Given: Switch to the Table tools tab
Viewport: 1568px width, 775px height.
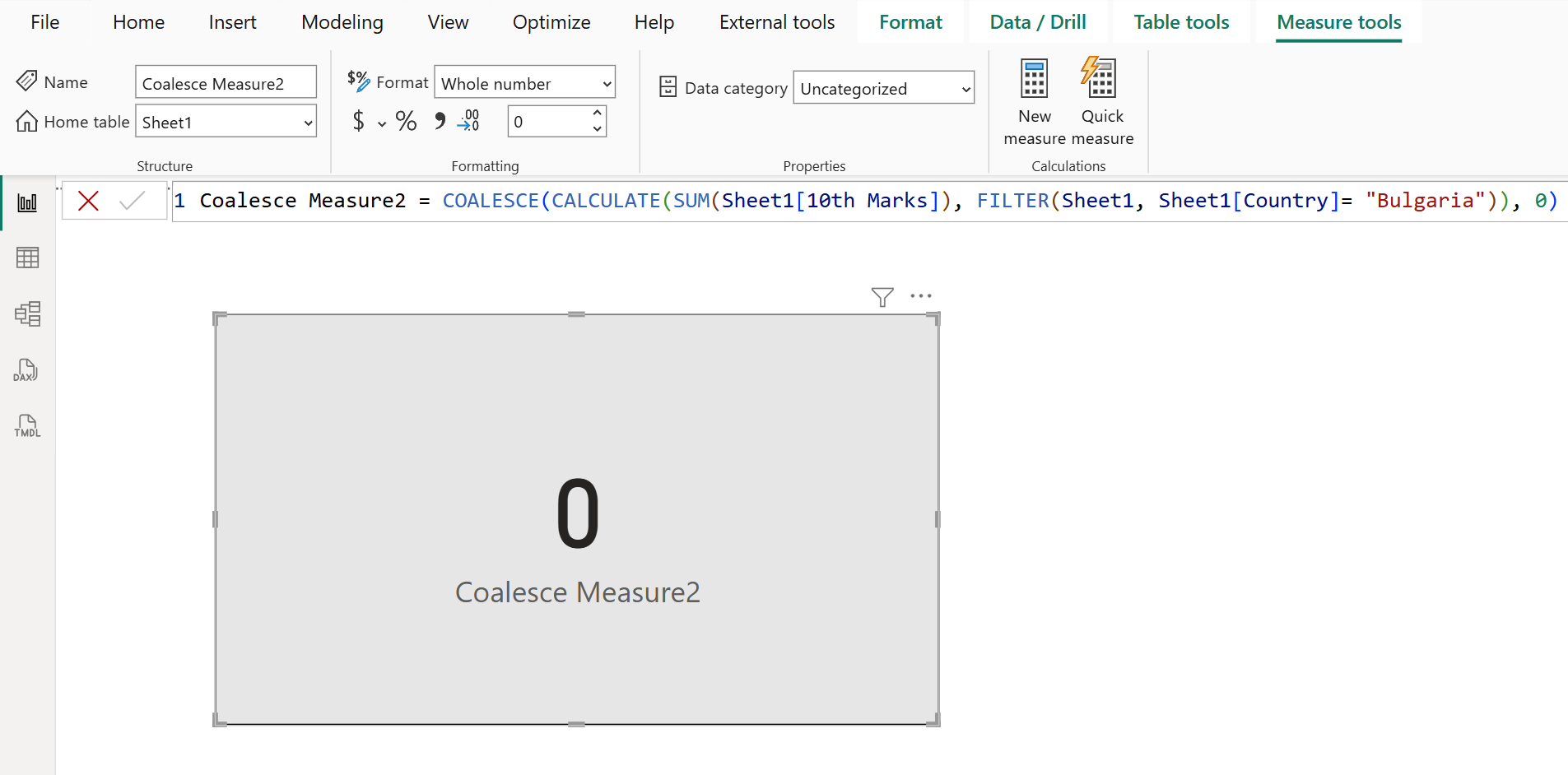Looking at the screenshot, I should click(1181, 21).
